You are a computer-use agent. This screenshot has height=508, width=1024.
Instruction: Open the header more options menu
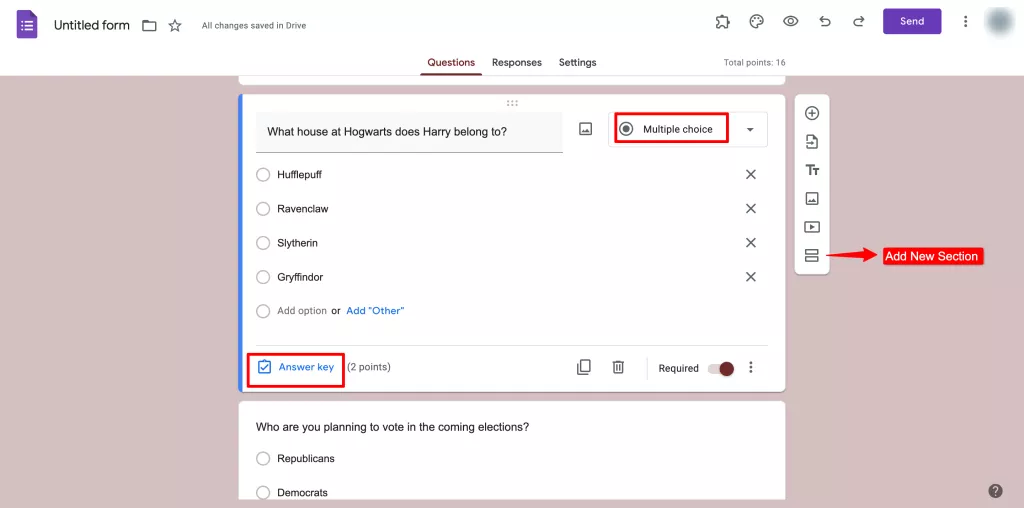click(965, 22)
